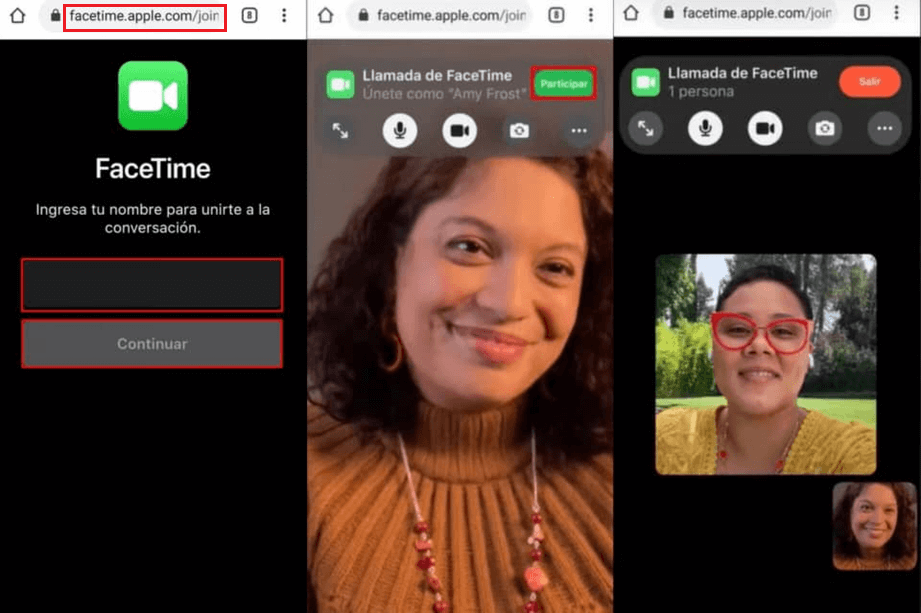Viewport: 921px width, 613px height.
Task: Open the tab counter in the left browser panel
Action: [250, 15]
